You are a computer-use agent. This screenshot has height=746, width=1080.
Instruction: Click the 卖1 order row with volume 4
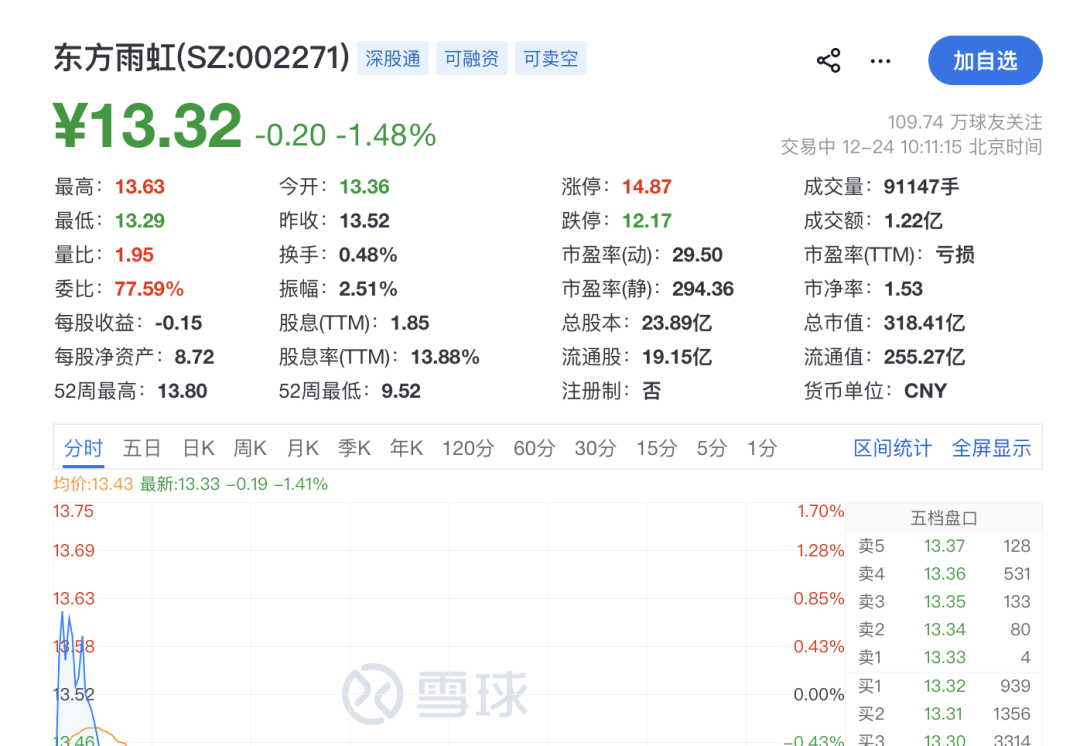click(944, 657)
